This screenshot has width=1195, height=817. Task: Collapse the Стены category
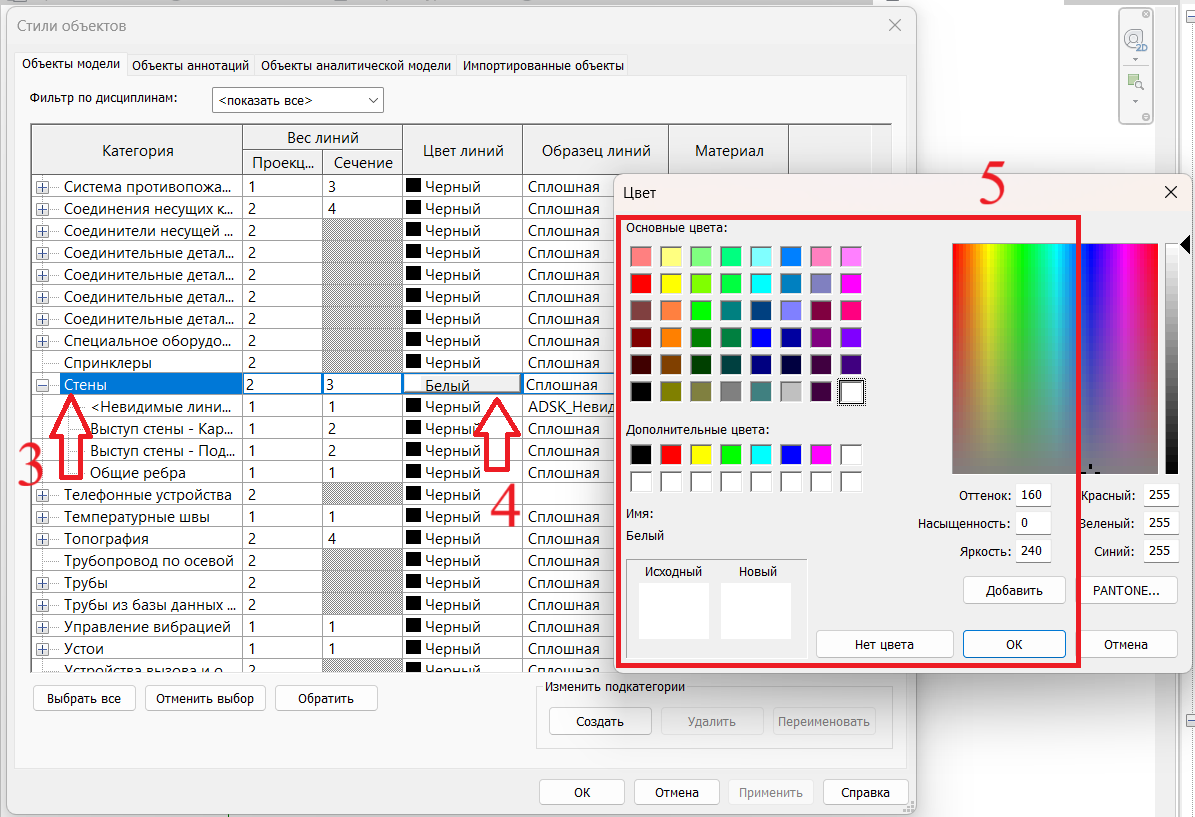43,385
